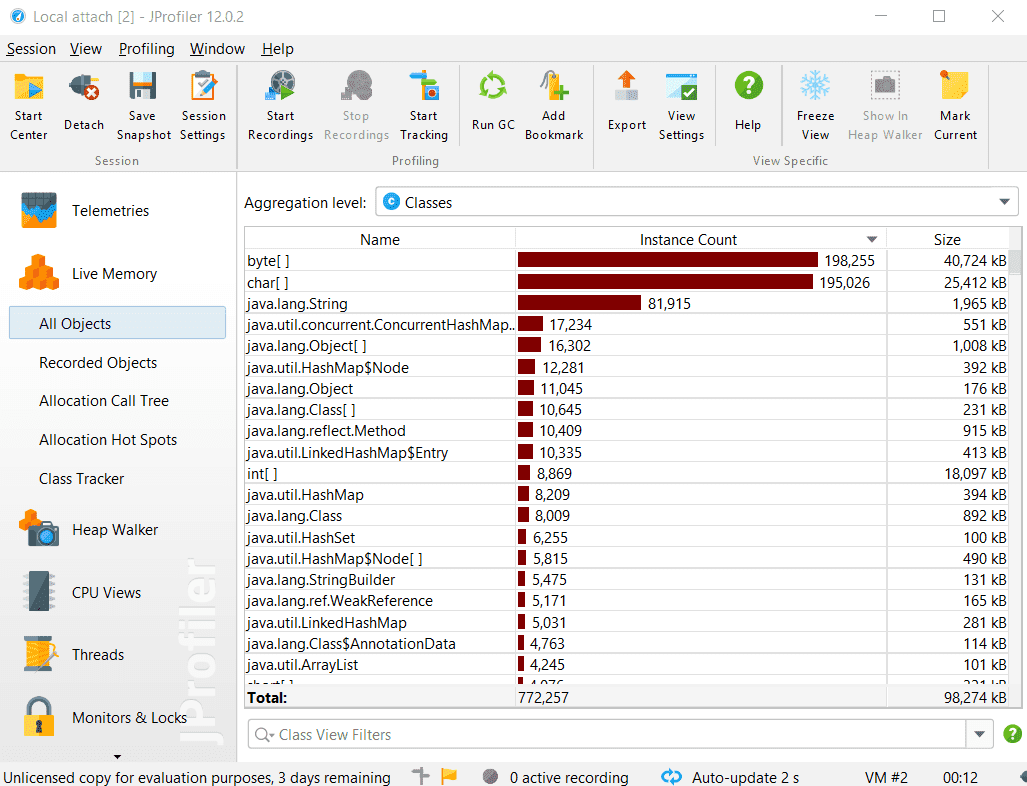Toggle the Auto-update icon in status bar
1027x786 pixels.
click(x=671, y=777)
